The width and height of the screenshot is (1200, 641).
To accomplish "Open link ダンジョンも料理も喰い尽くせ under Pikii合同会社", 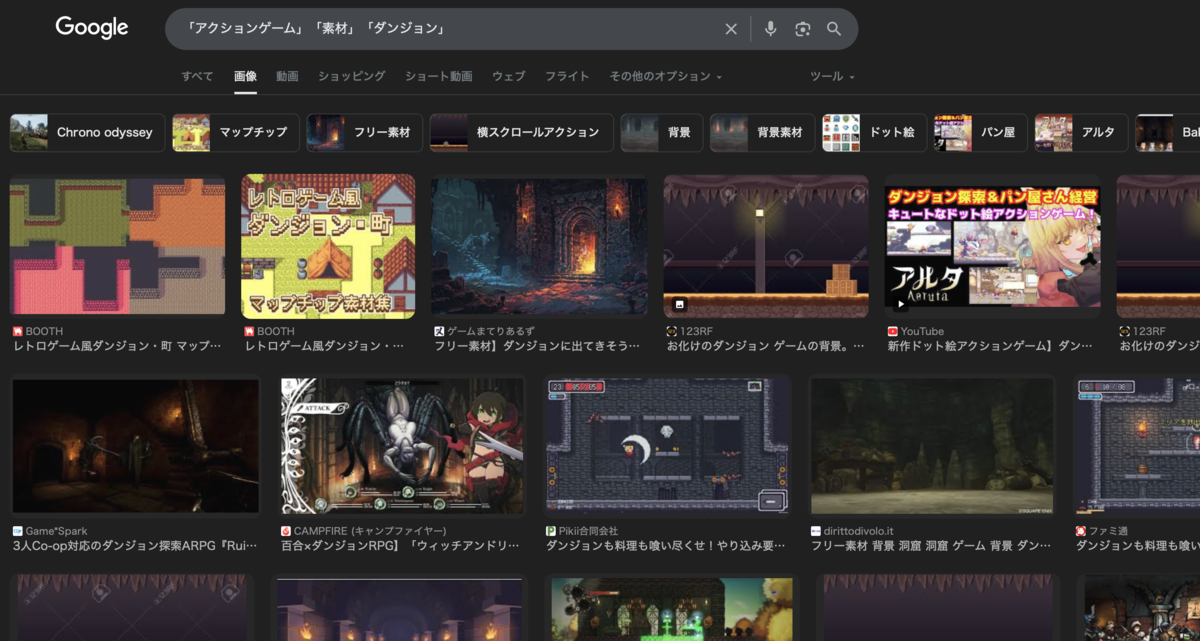I will (665, 546).
